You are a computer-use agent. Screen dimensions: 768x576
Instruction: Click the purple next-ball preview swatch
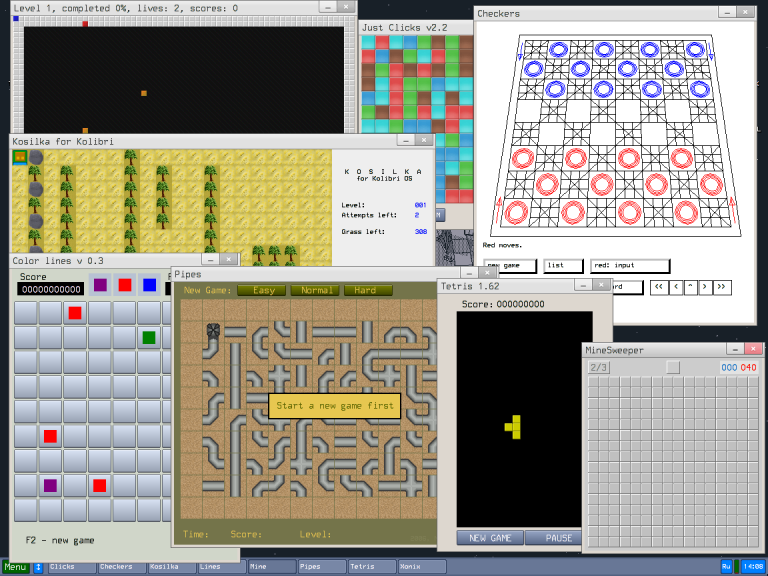[100, 285]
